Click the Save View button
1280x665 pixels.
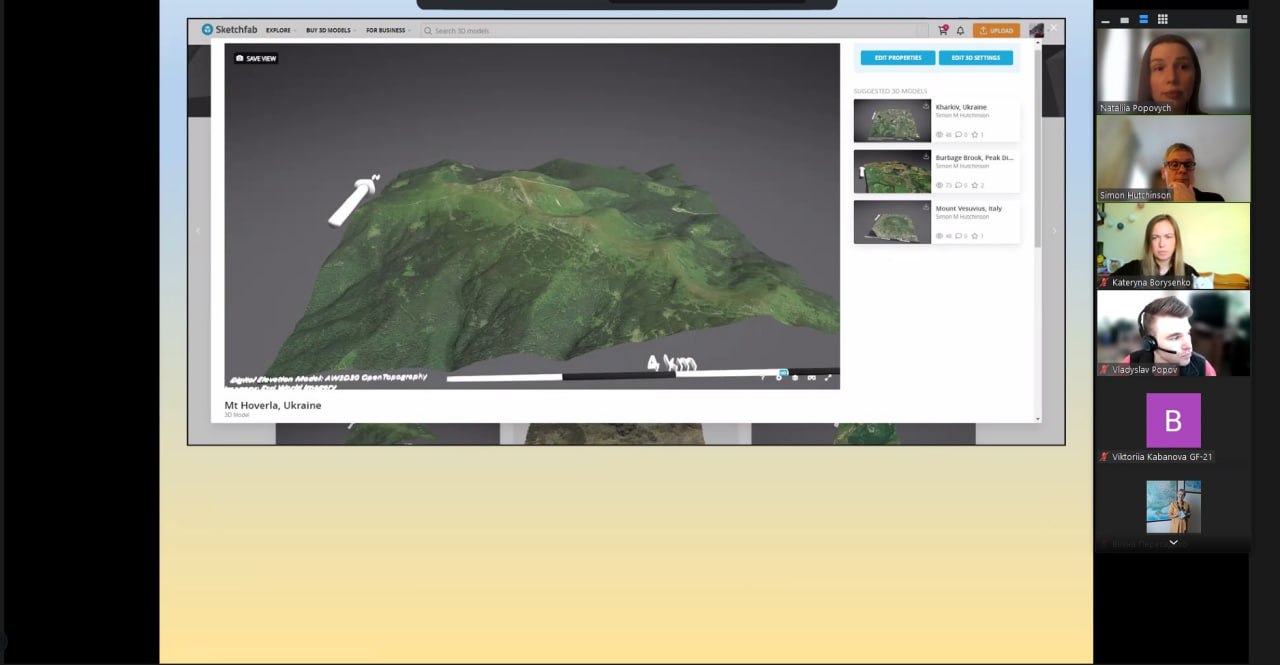256,58
